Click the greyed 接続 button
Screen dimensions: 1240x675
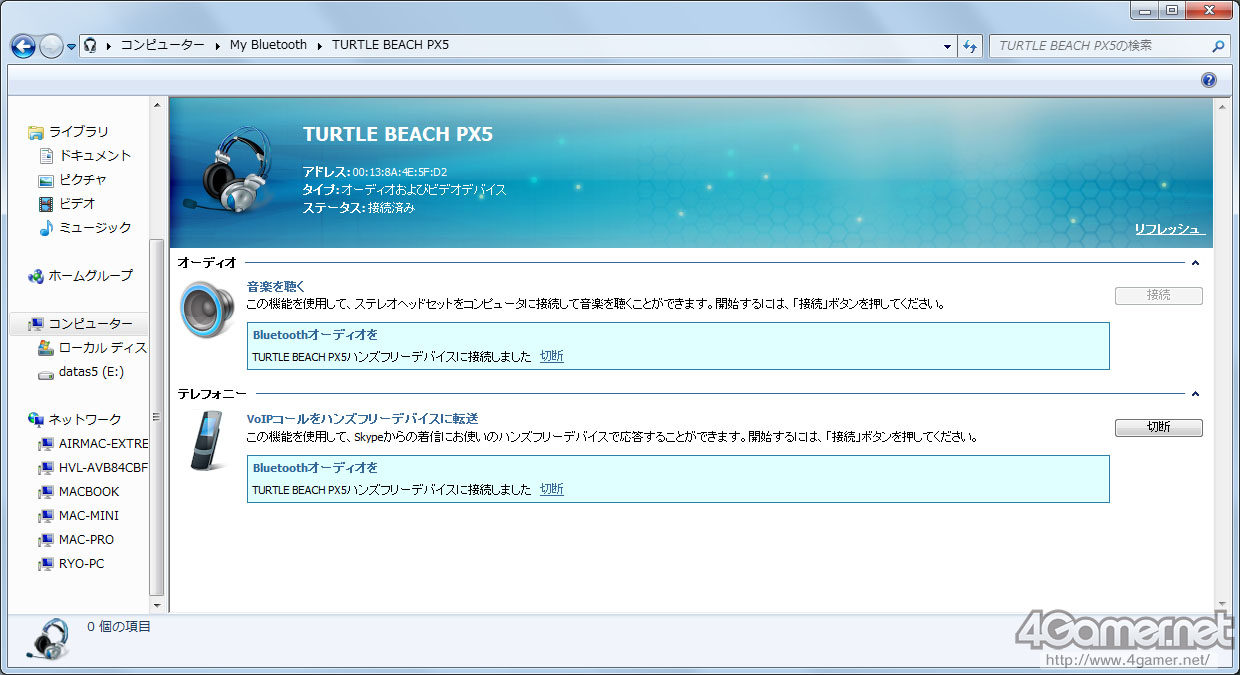(x=1159, y=295)
